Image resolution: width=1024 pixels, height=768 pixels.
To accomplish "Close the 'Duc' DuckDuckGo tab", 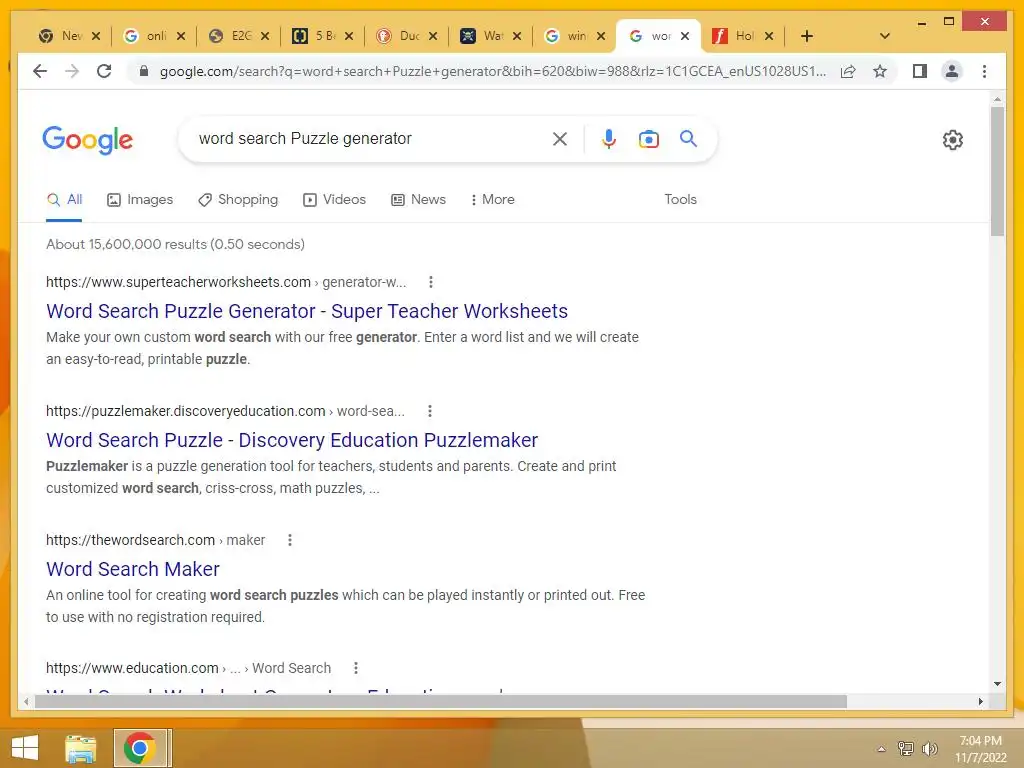I will 433,36.
